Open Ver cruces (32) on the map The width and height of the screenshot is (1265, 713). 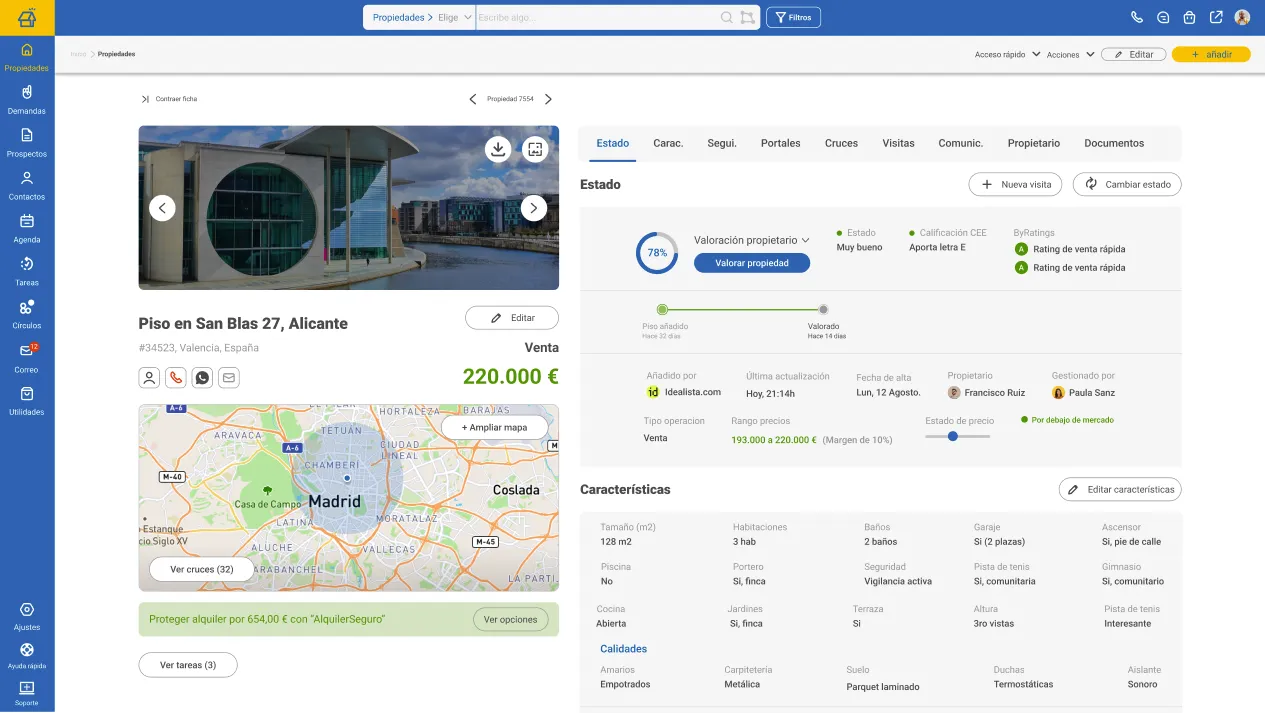(201, 568)
